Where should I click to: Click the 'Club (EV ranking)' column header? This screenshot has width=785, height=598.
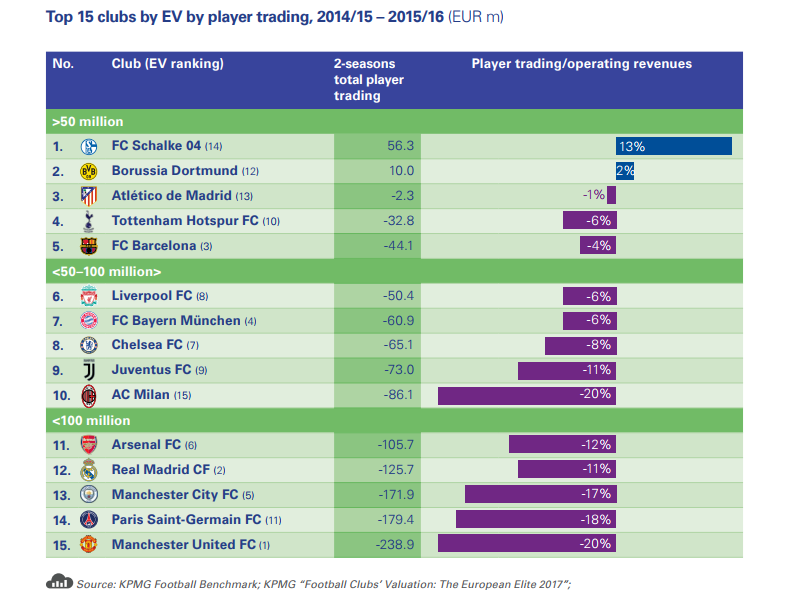[x=167, y=64]
